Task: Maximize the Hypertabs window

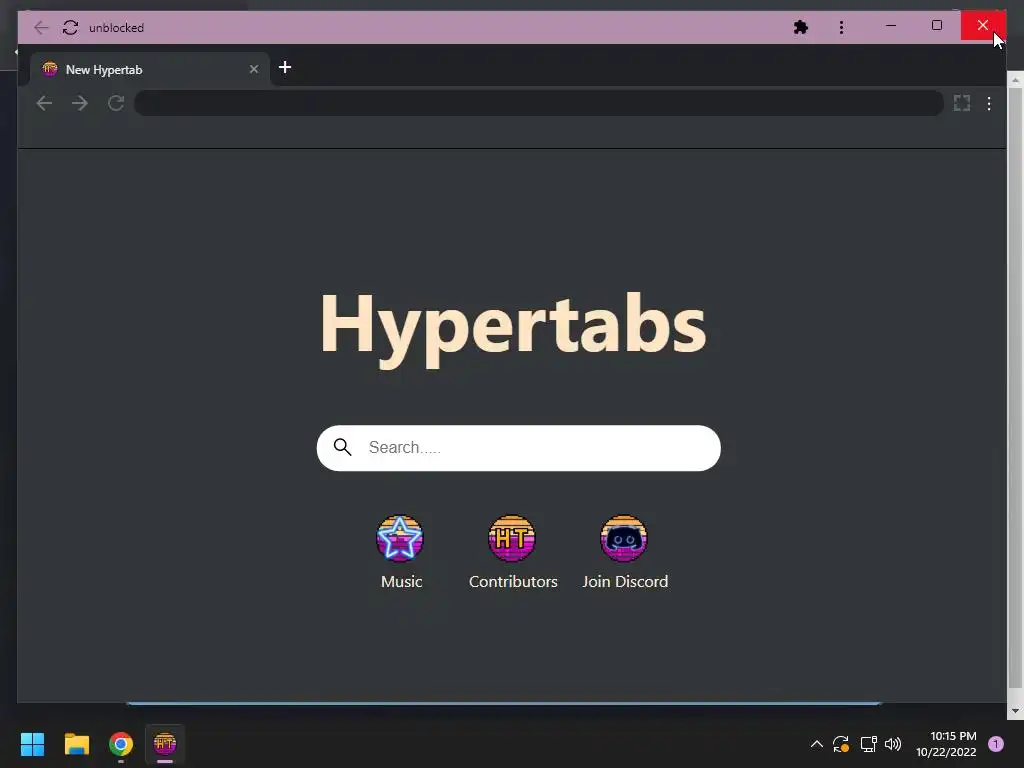Action: coord(936,25)
